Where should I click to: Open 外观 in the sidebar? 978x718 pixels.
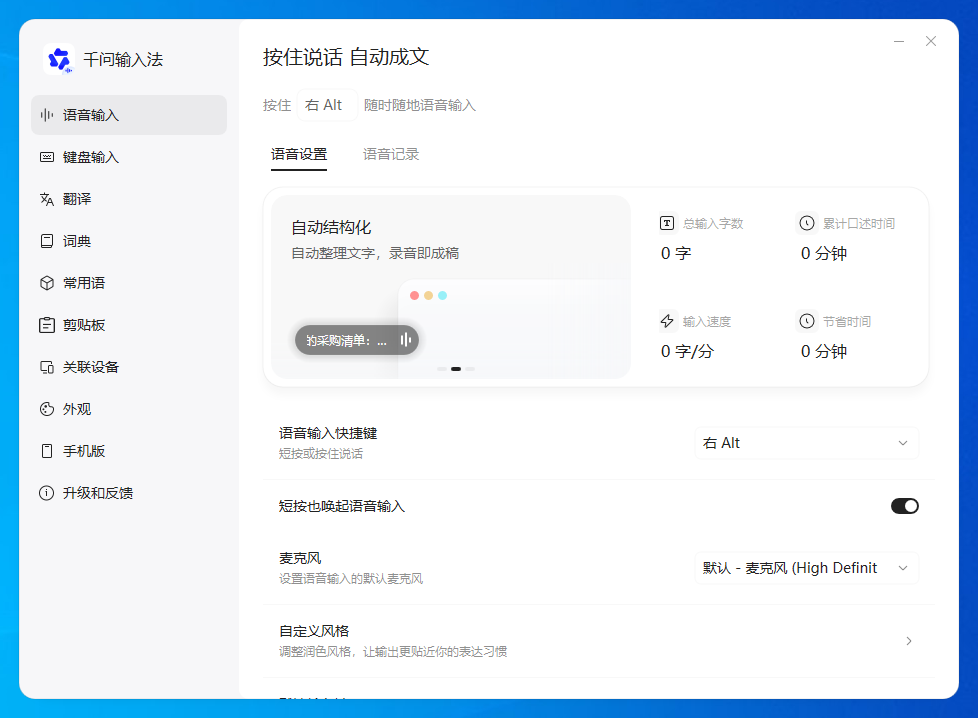129,409
